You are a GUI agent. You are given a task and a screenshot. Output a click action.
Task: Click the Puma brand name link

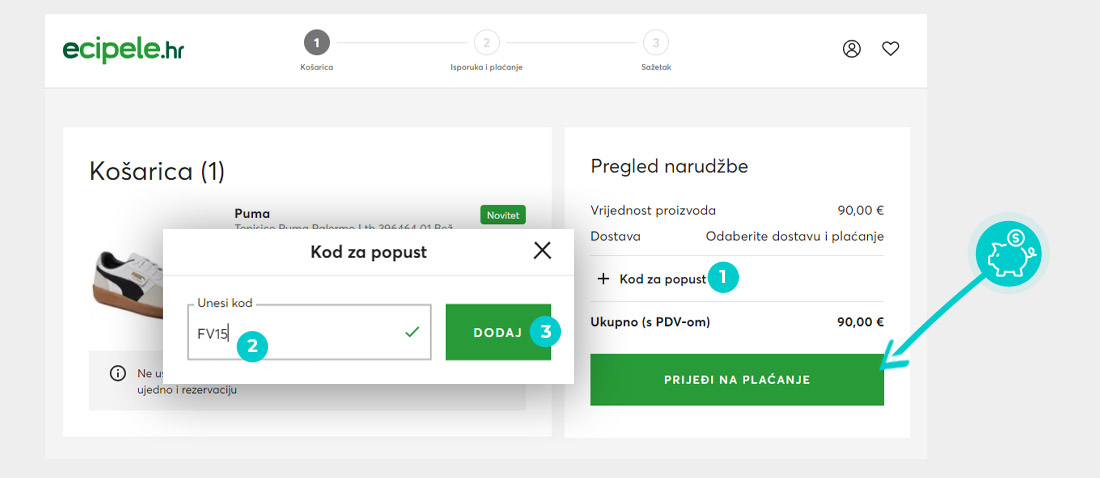pyautogui.click(x=252, y=213)
